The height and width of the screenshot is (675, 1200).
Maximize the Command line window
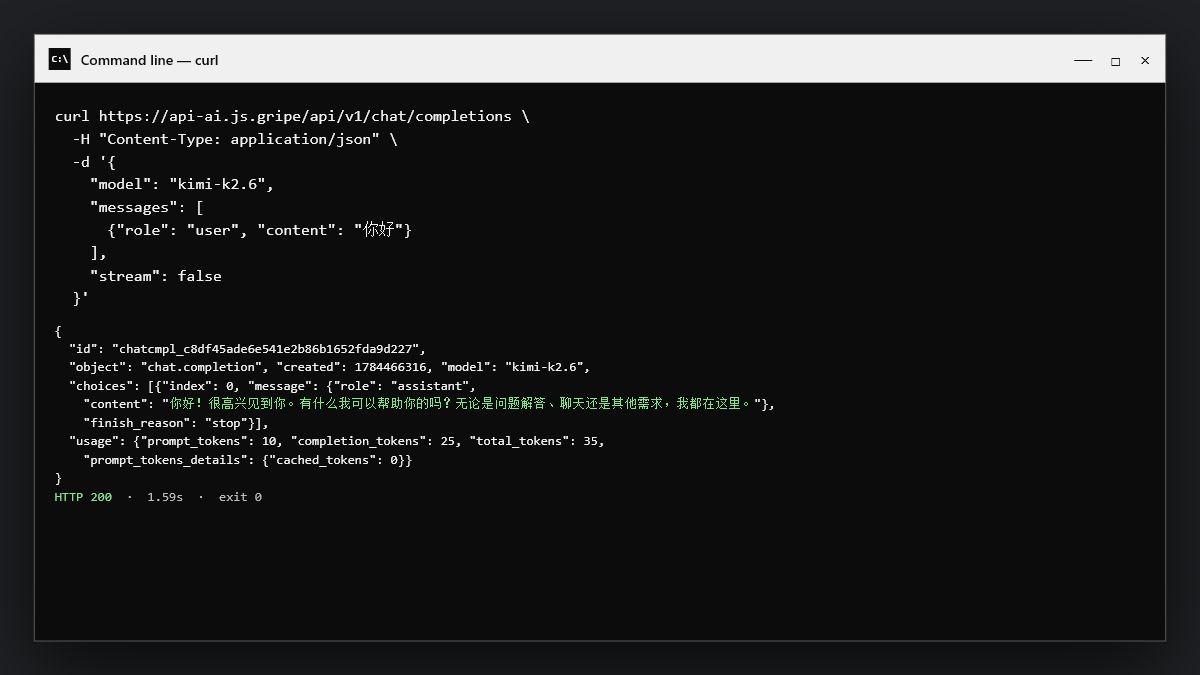click(x=1115, y=60)
